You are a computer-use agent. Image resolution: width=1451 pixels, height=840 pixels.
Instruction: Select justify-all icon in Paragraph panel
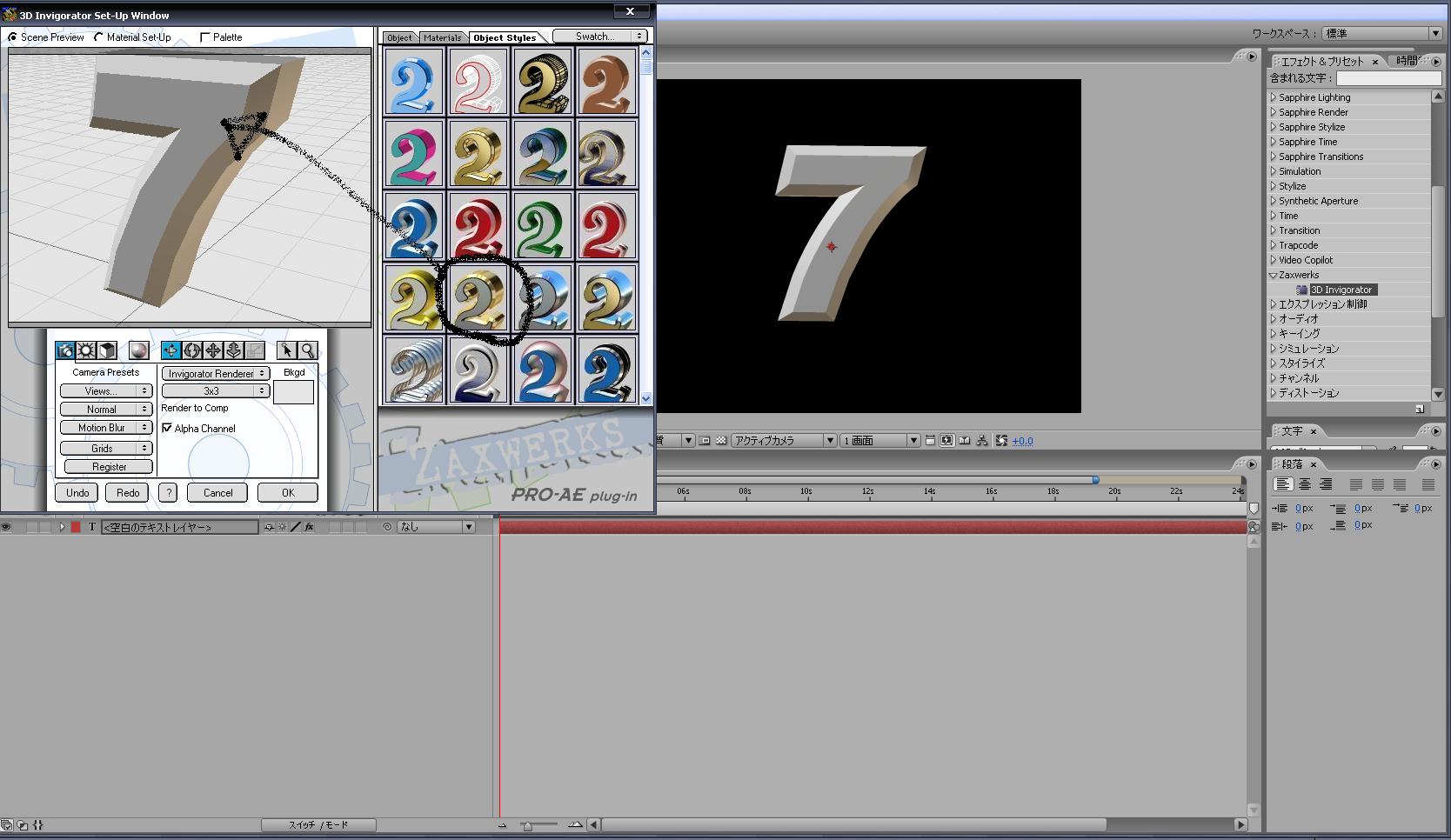(1428, 484)
